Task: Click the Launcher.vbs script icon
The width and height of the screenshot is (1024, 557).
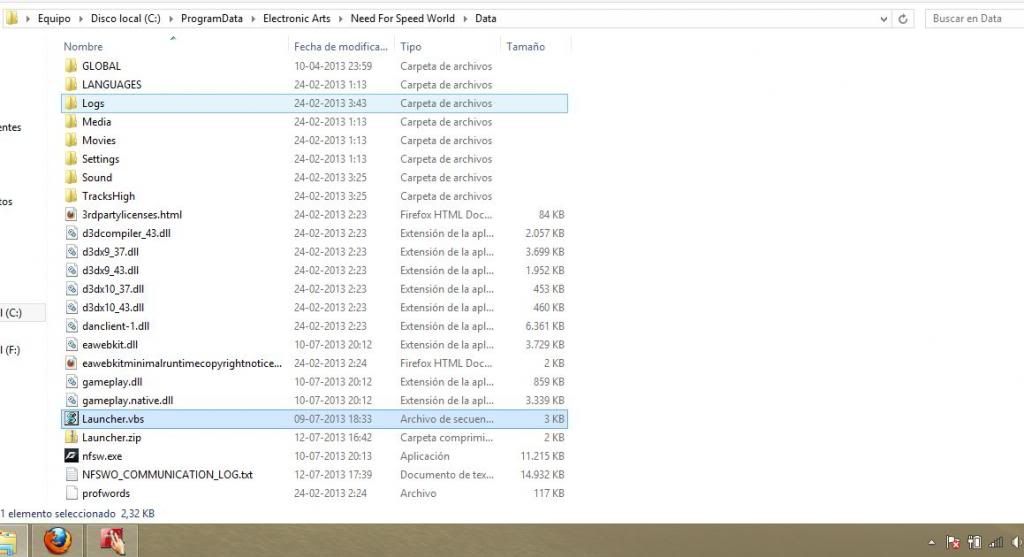Action: coord(71,419)
